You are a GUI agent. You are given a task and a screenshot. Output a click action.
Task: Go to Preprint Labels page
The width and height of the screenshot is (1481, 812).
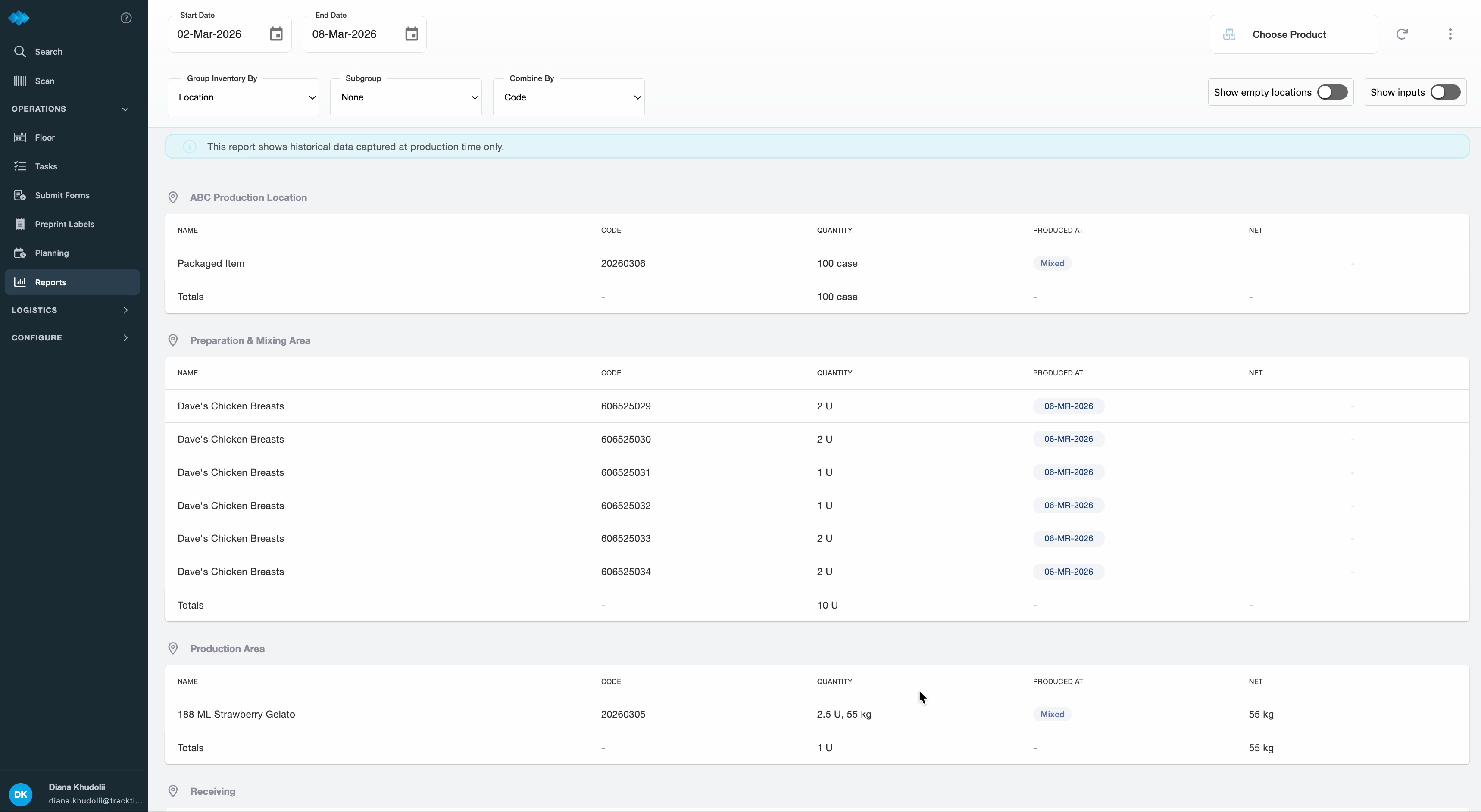pos(64,224)
